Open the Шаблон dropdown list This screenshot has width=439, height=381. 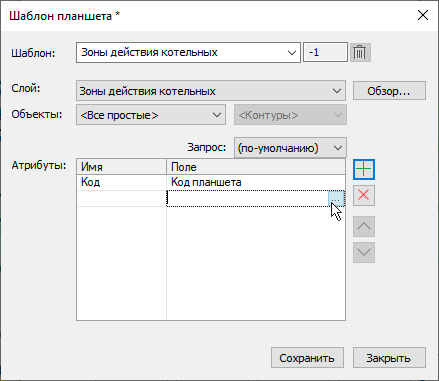pyautogui.click(x=292, y=53)
